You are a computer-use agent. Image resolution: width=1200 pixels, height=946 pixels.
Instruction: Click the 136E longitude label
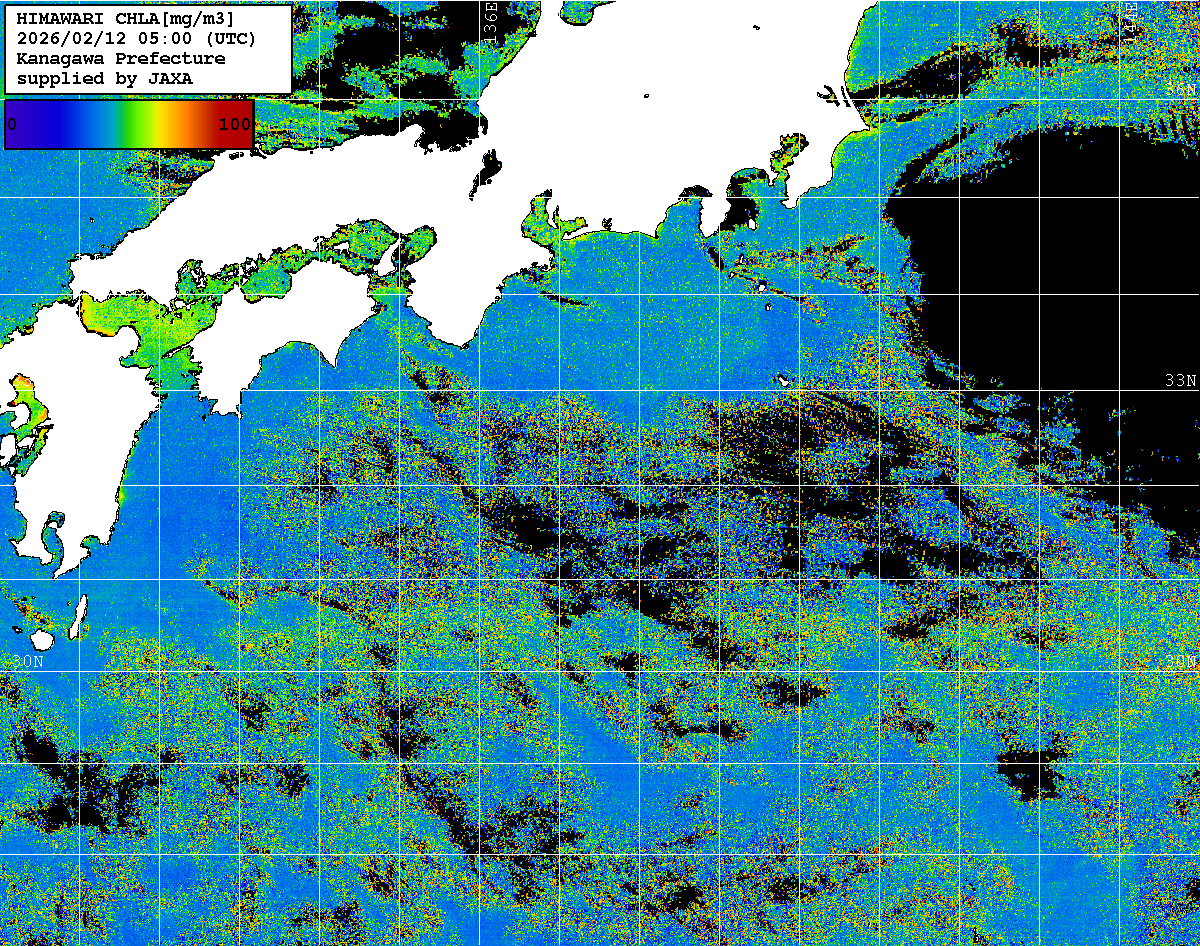[x=491, y=20]
